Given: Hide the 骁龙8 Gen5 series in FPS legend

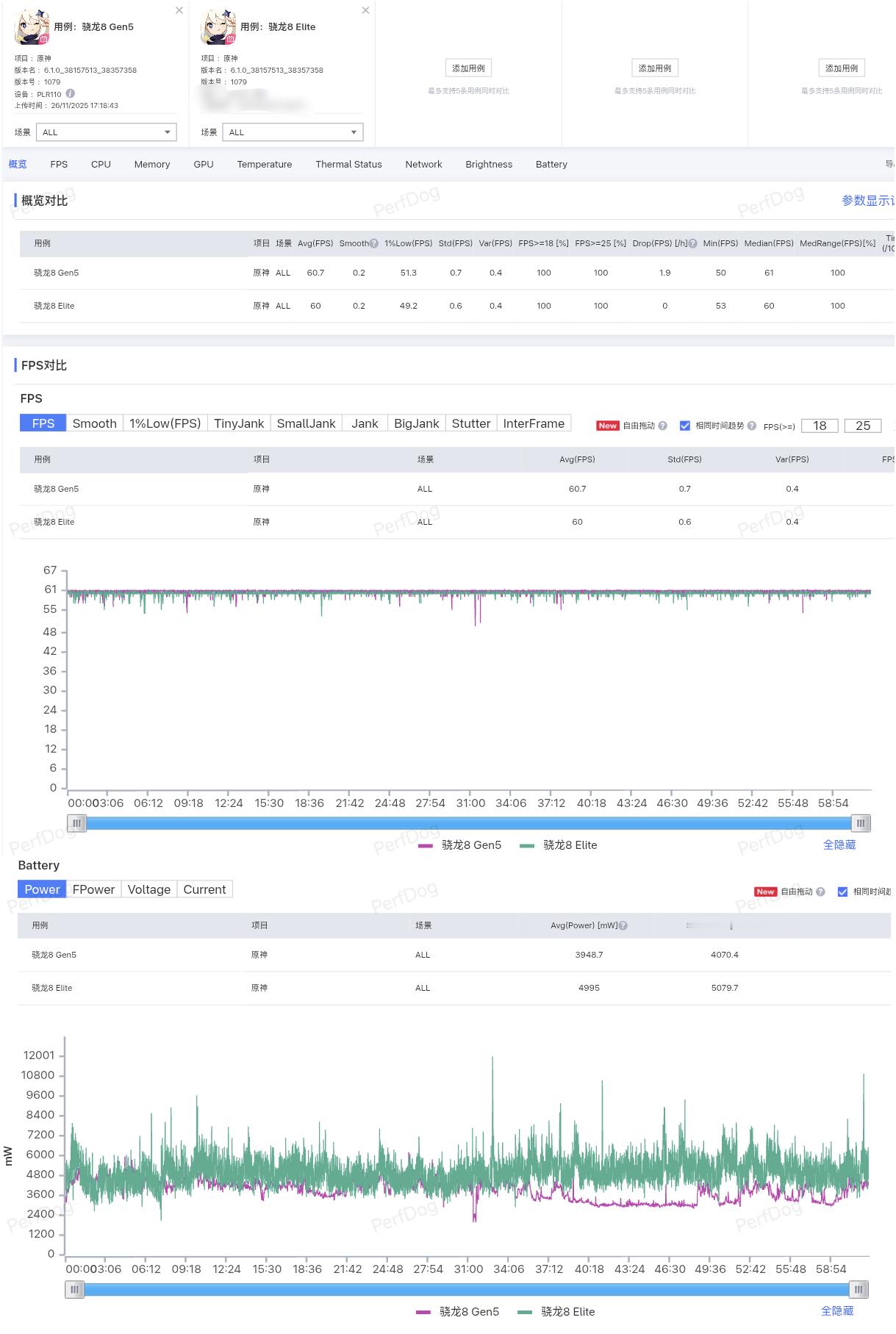Looking at the screenshot, I should coord(461,845).
